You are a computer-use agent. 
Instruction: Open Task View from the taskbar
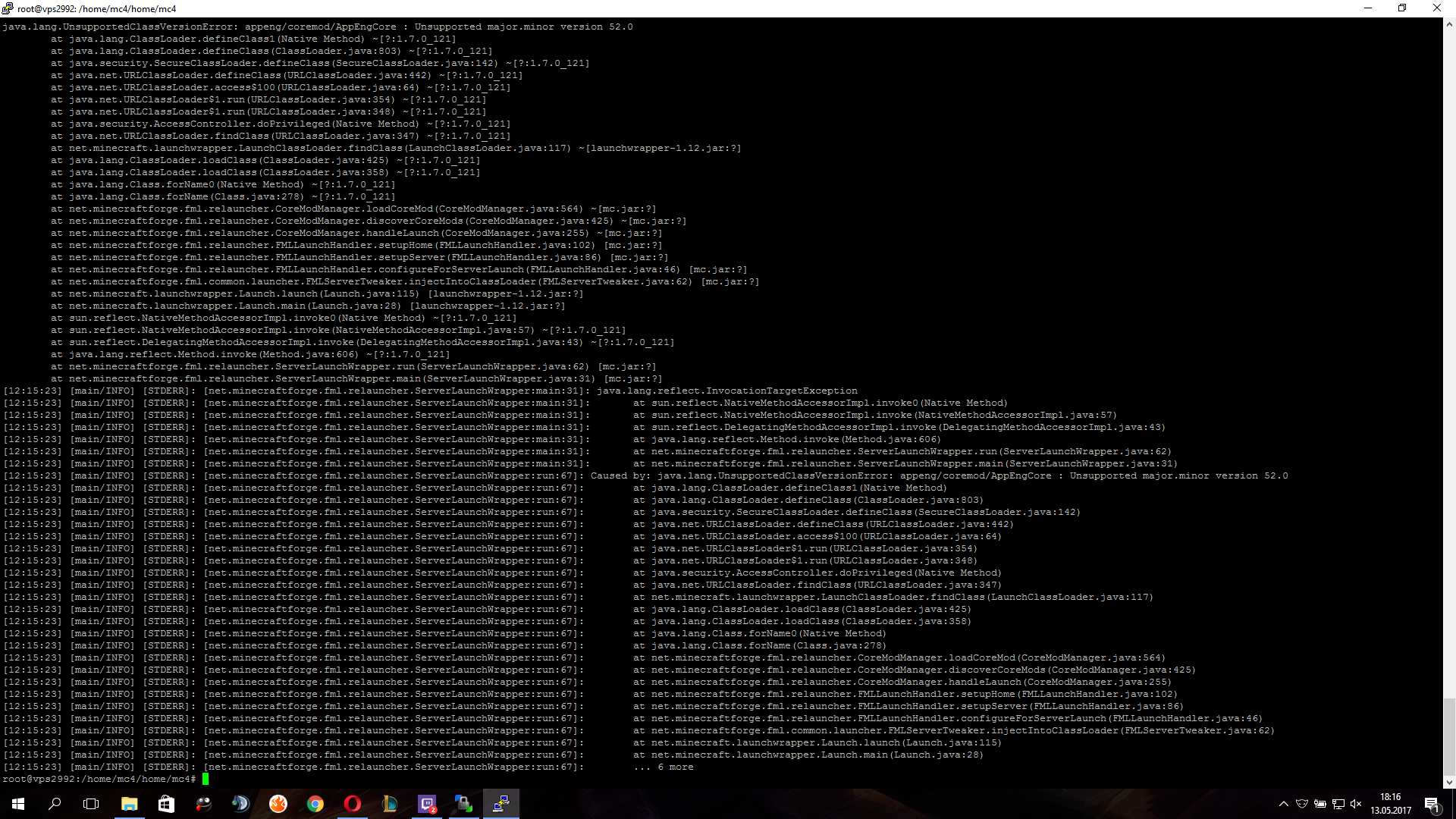91,804
